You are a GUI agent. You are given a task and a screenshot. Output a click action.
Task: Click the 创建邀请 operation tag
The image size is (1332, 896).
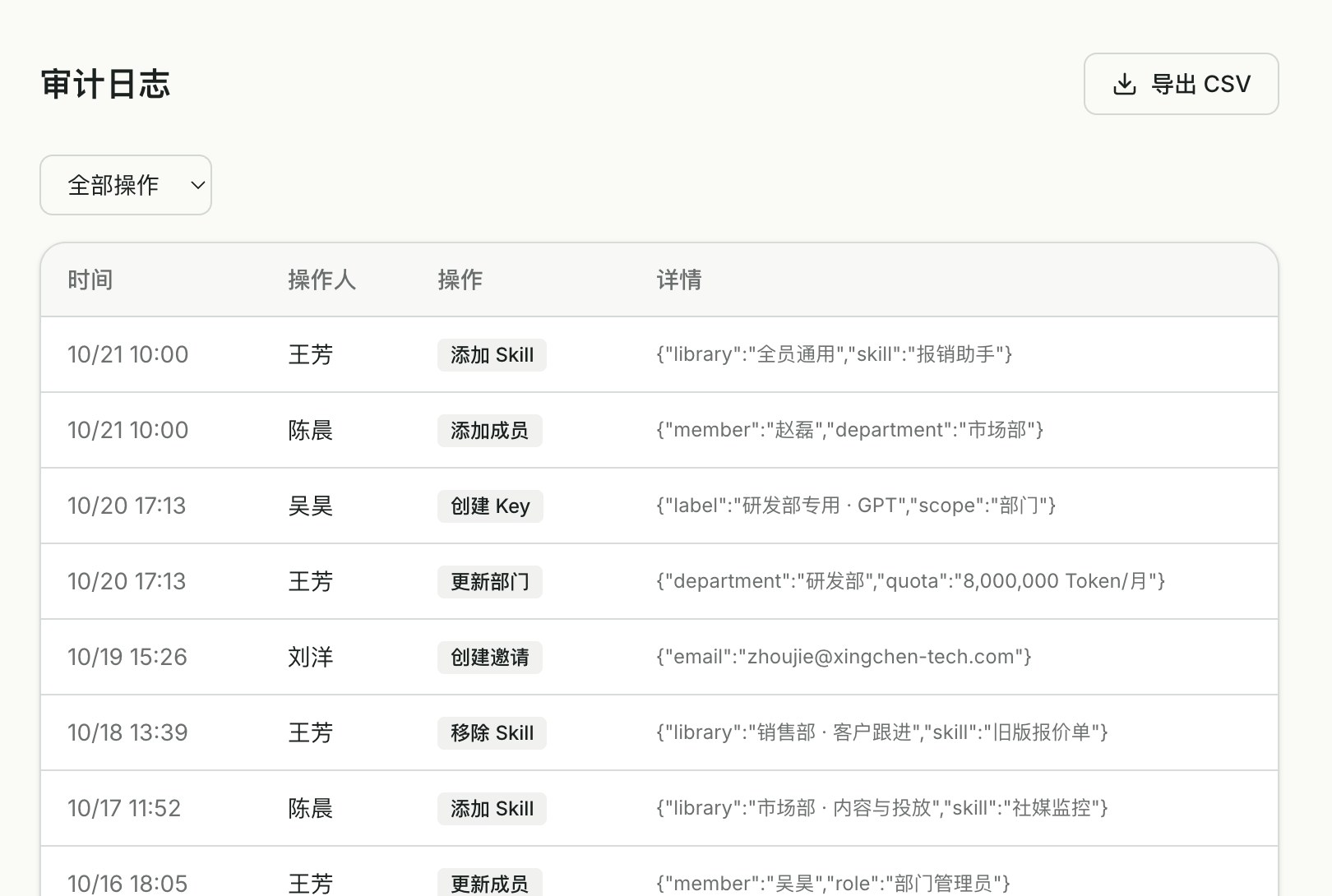click(489, 658)
